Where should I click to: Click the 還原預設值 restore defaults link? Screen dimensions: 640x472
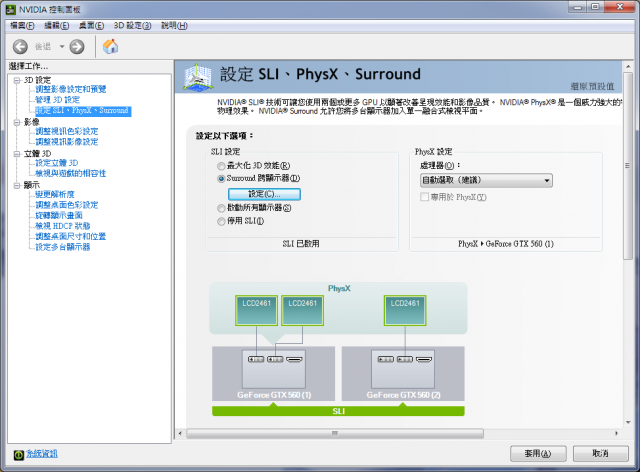tap(592, 86)
